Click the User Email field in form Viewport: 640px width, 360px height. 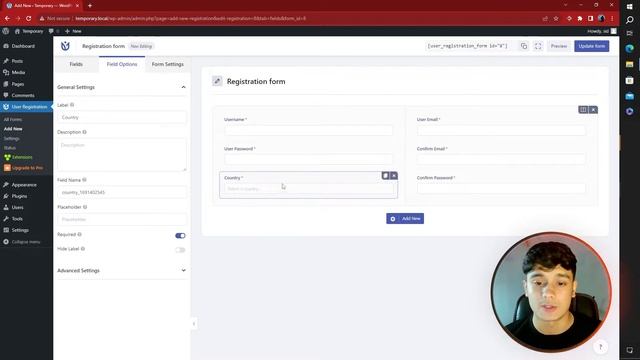(501, 130)
